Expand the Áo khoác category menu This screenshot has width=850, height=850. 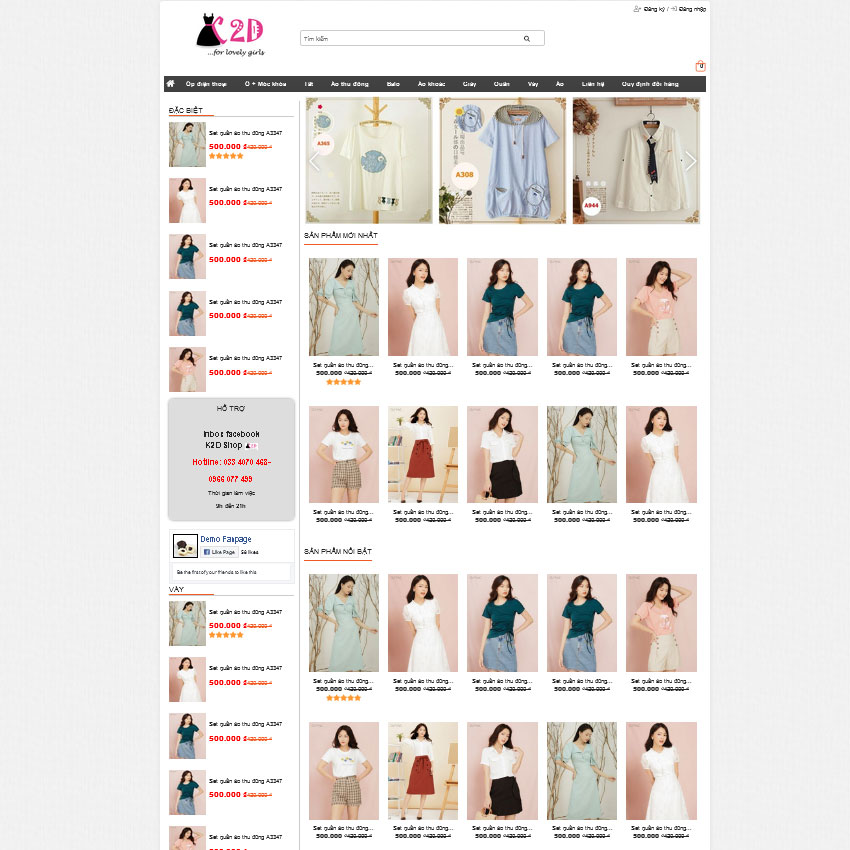[x=431, y=84]
